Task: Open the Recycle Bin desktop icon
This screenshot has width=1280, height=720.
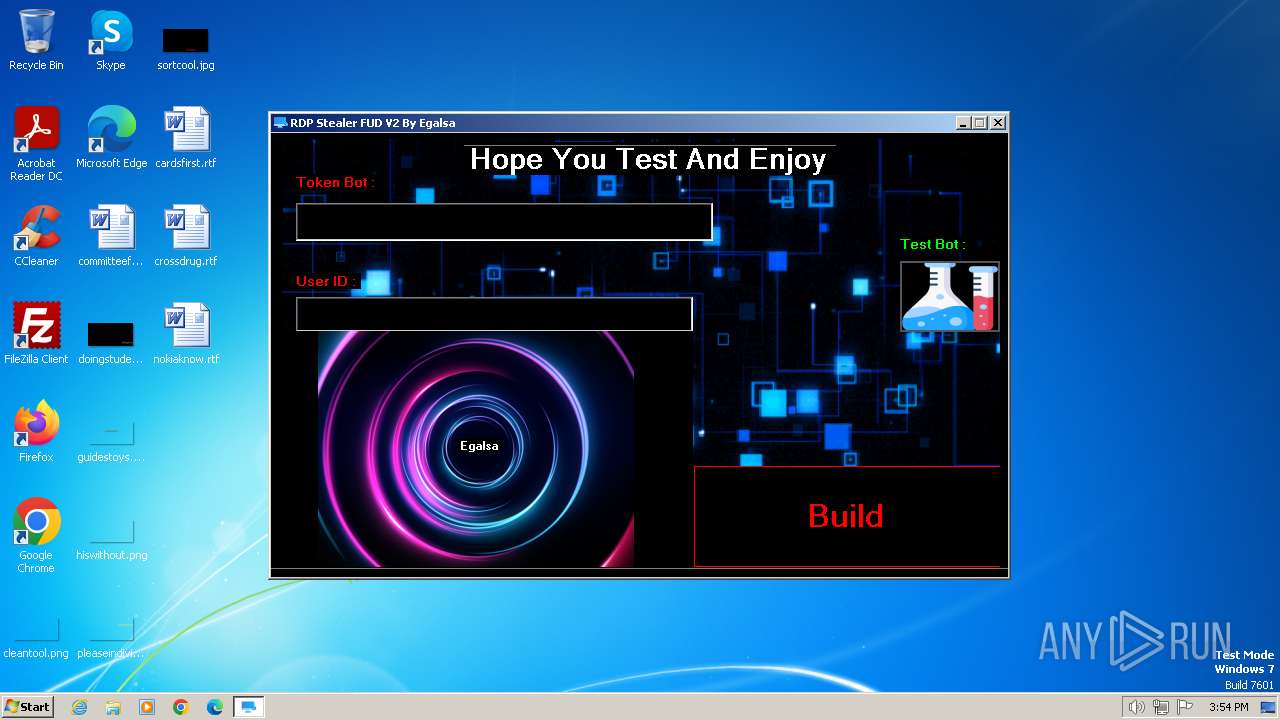Action: (36, 40)
